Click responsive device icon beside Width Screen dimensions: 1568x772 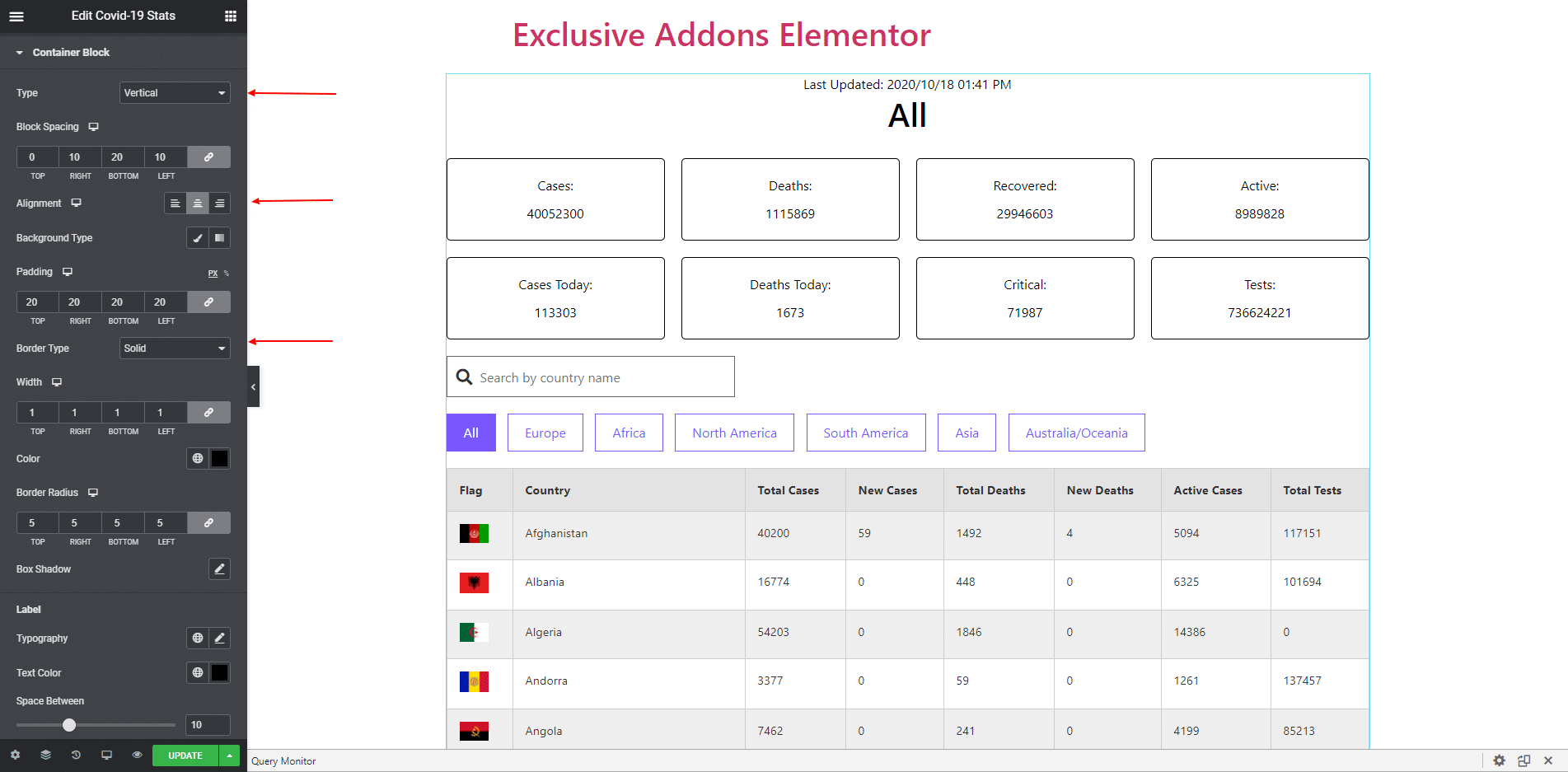(57, 382)
